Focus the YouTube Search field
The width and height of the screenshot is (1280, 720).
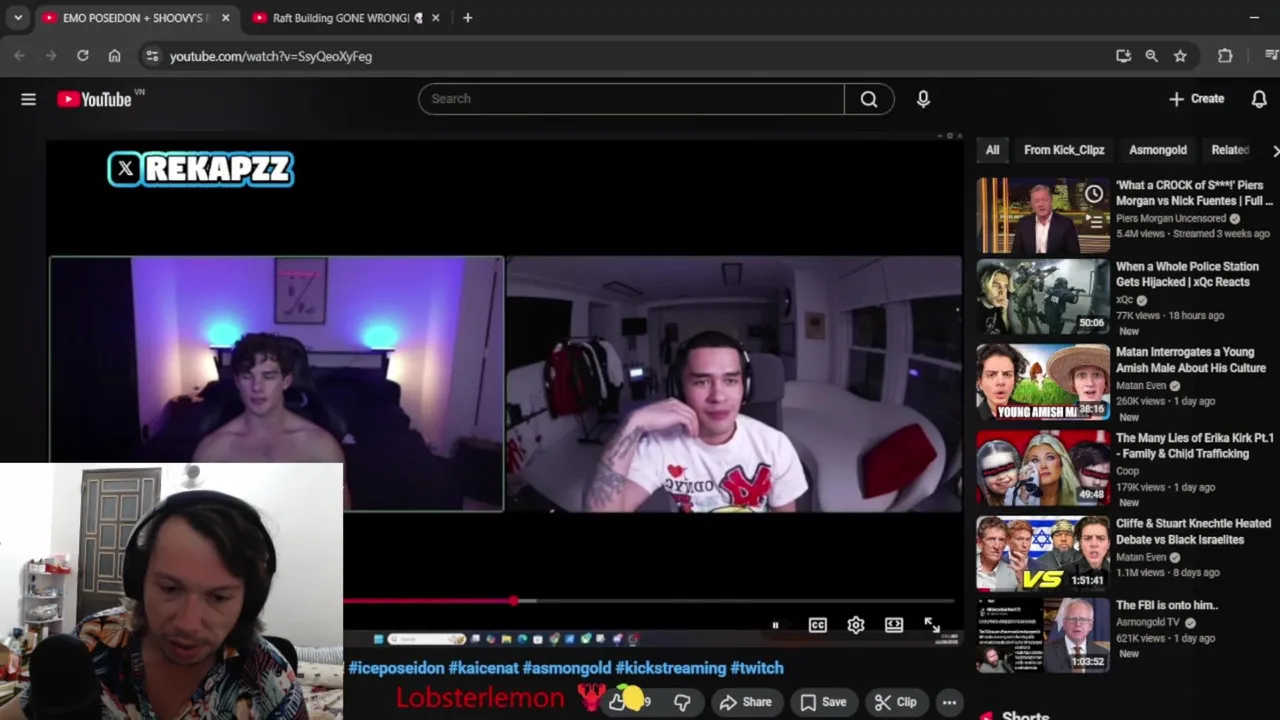(632, 99)
